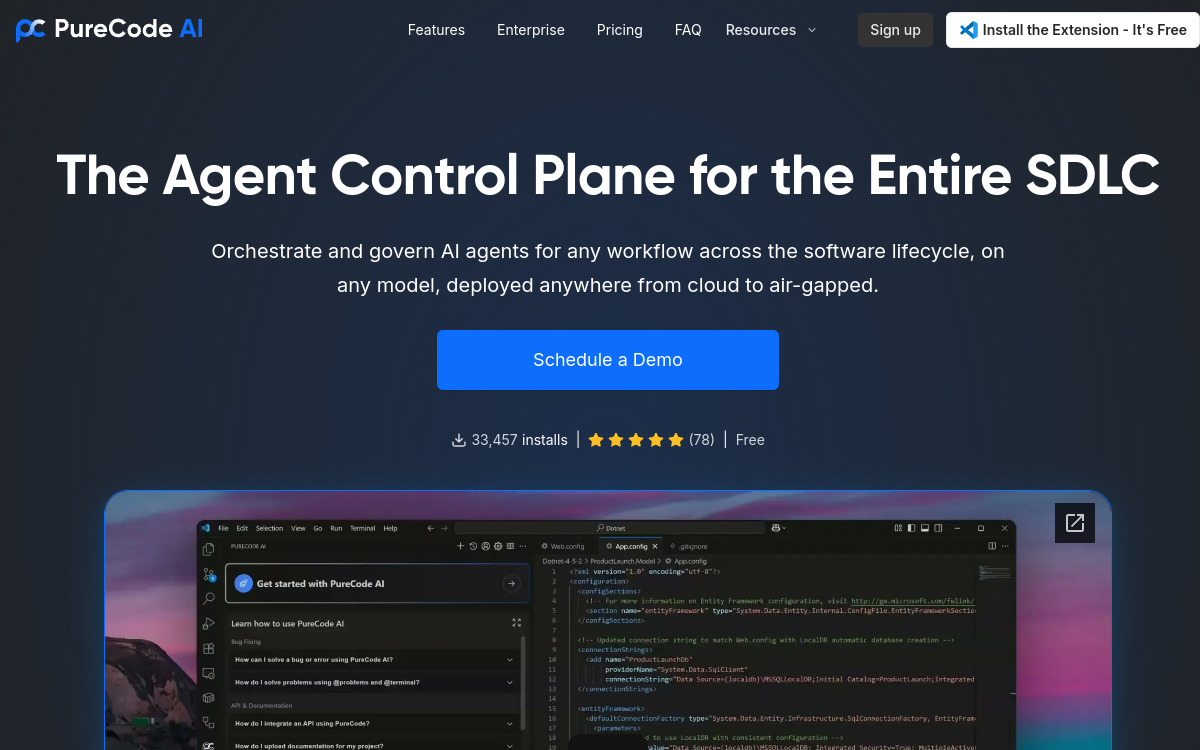The image size is (1200, 750).
Task: Click the VS Code editor minimap
Action: 994,574
